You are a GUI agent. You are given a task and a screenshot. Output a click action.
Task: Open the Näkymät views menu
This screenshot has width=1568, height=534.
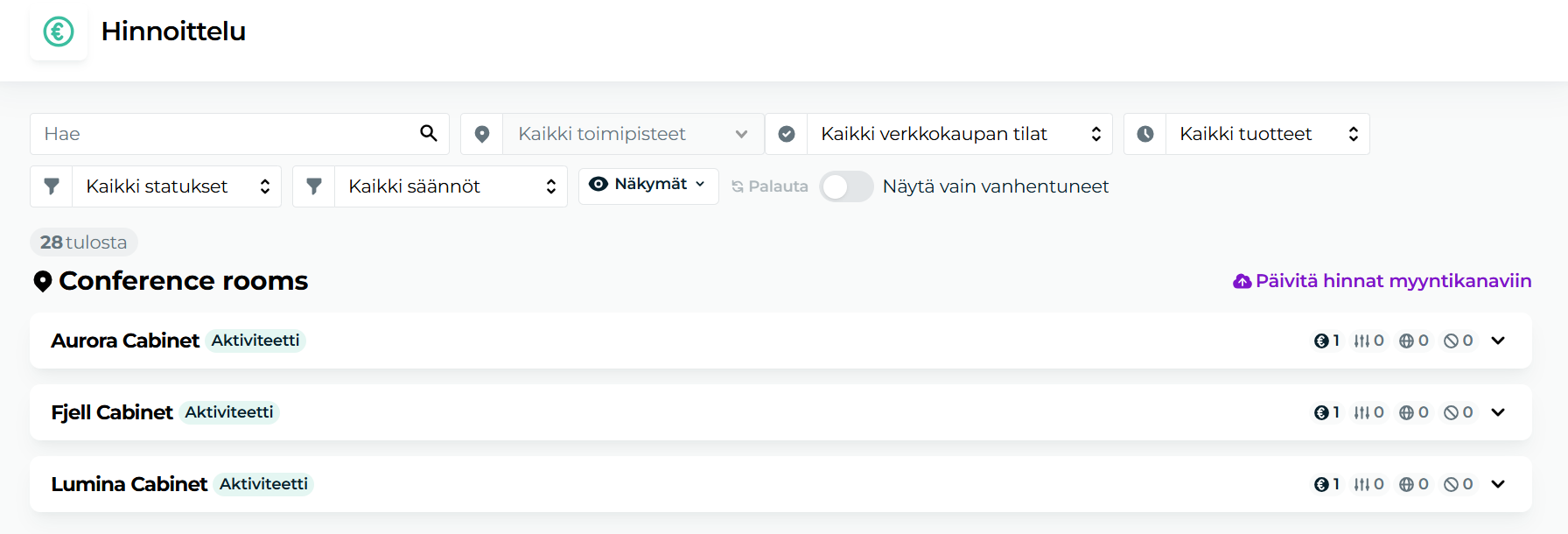tap(648, 186)
